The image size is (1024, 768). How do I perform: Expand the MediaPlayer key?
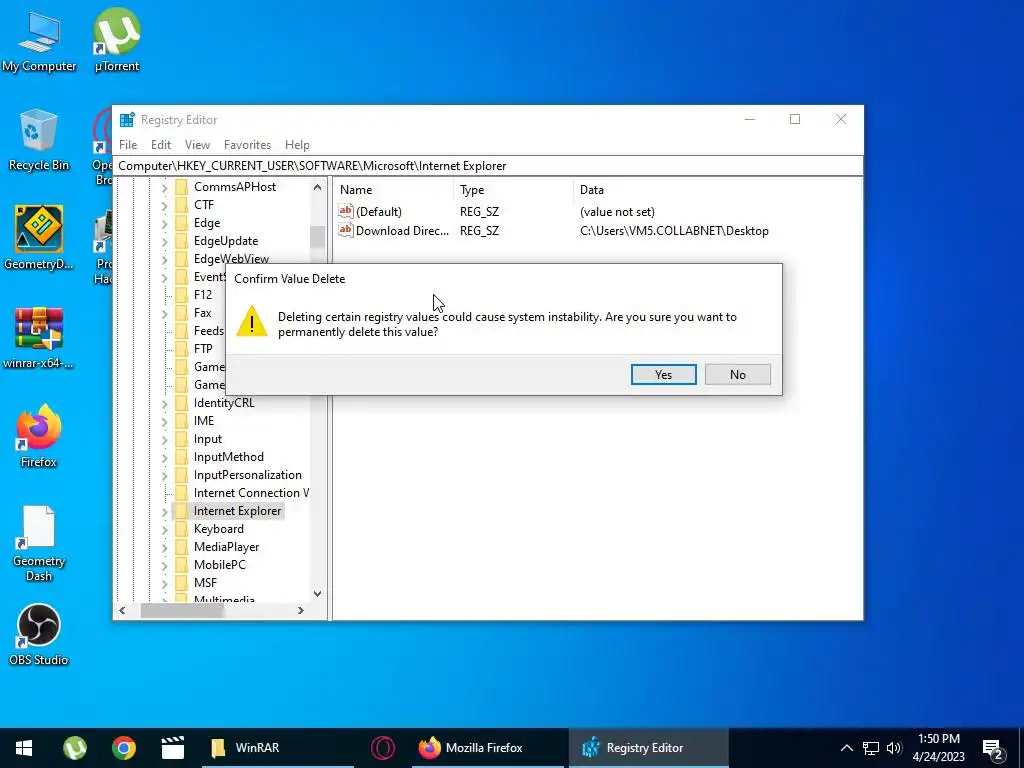click(x=164, y=547)
